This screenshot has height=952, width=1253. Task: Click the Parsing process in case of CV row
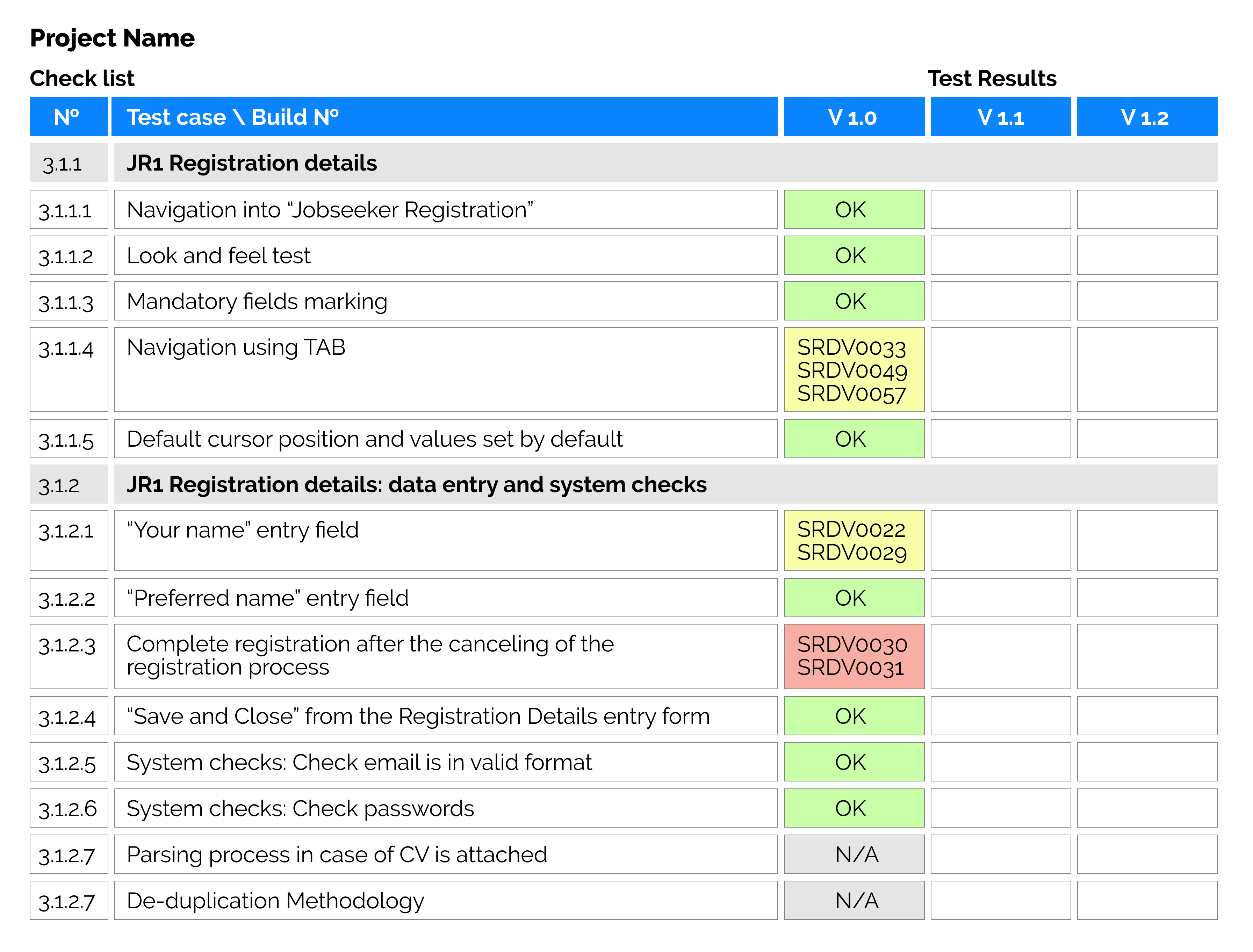click(x=445, y=854)
